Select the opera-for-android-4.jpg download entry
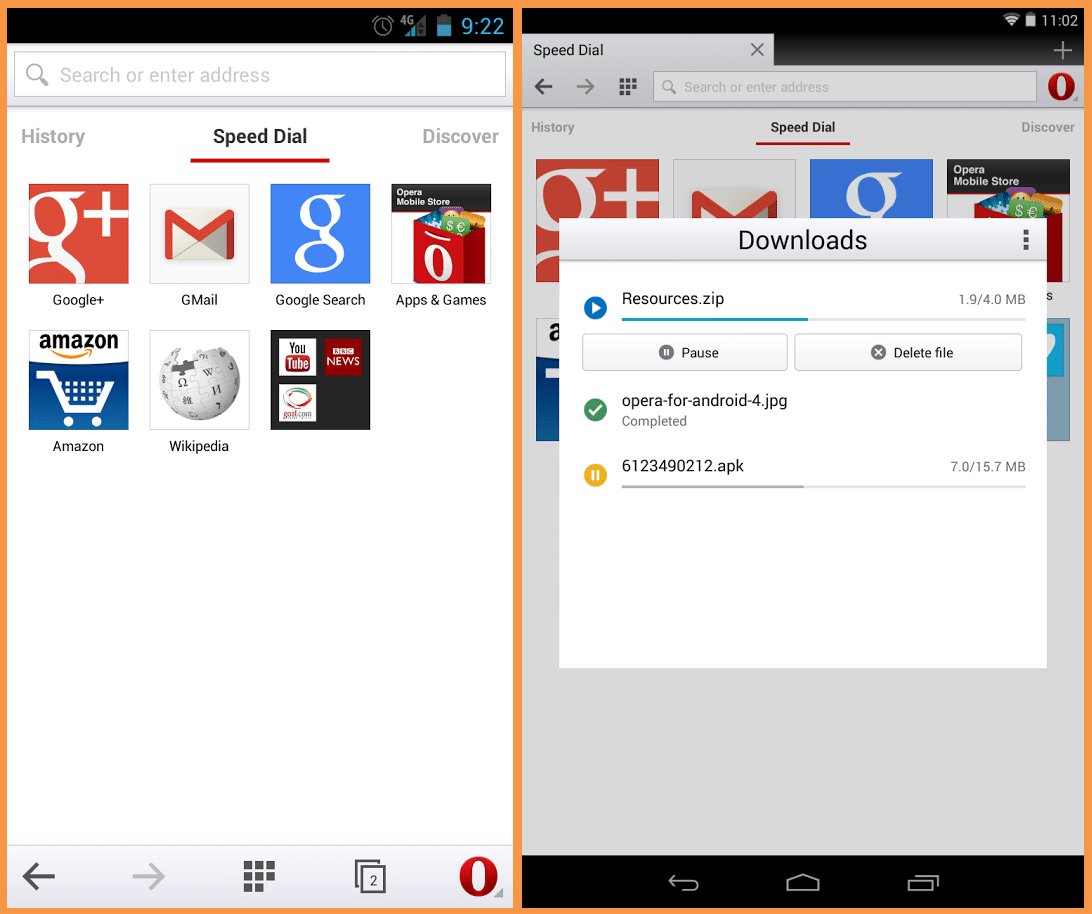Image resolution: width=1092 pixels, height=914 pixels. click(x=803, y=410)
